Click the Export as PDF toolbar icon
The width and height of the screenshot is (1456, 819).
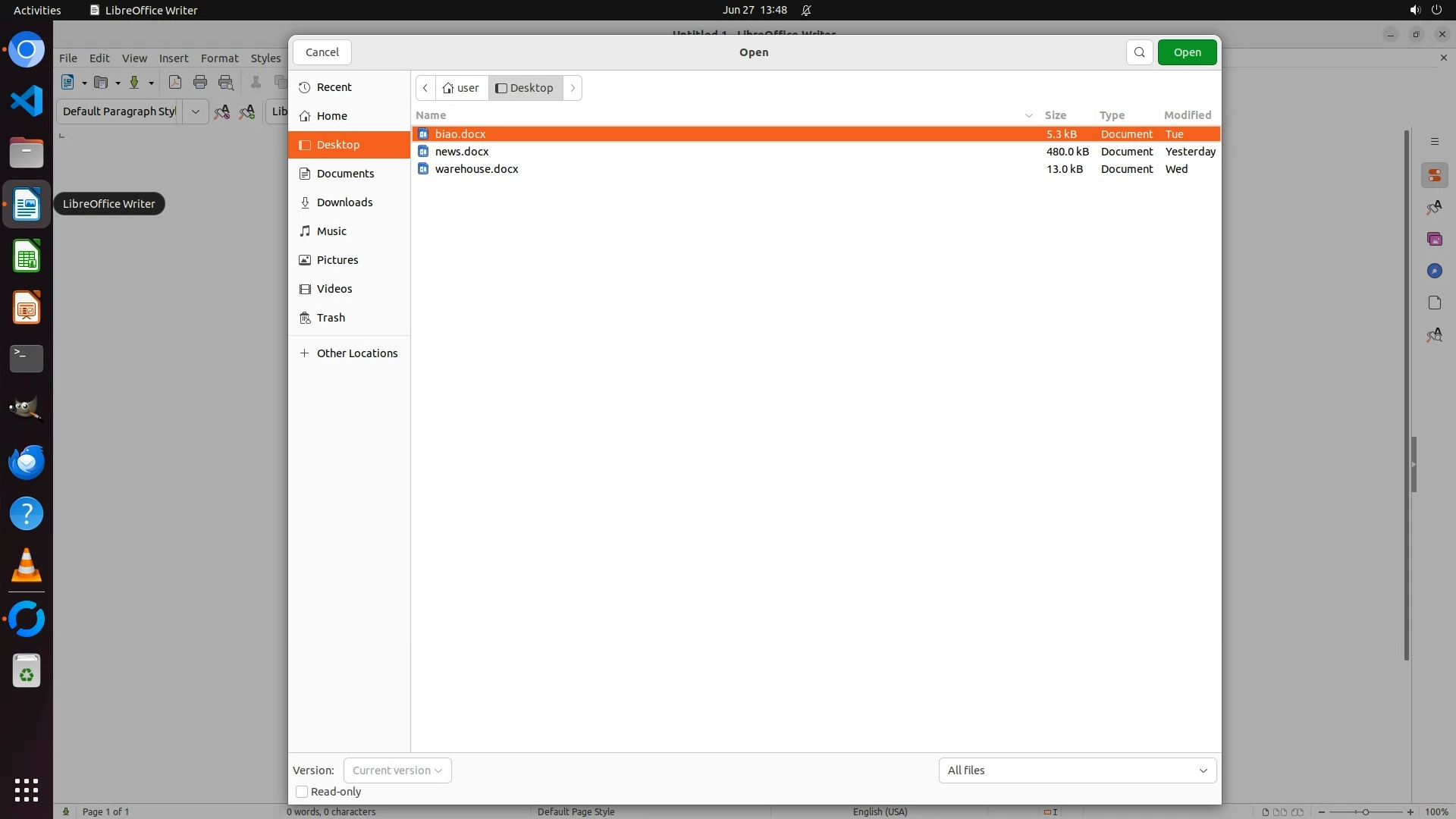tap(175, 83)
